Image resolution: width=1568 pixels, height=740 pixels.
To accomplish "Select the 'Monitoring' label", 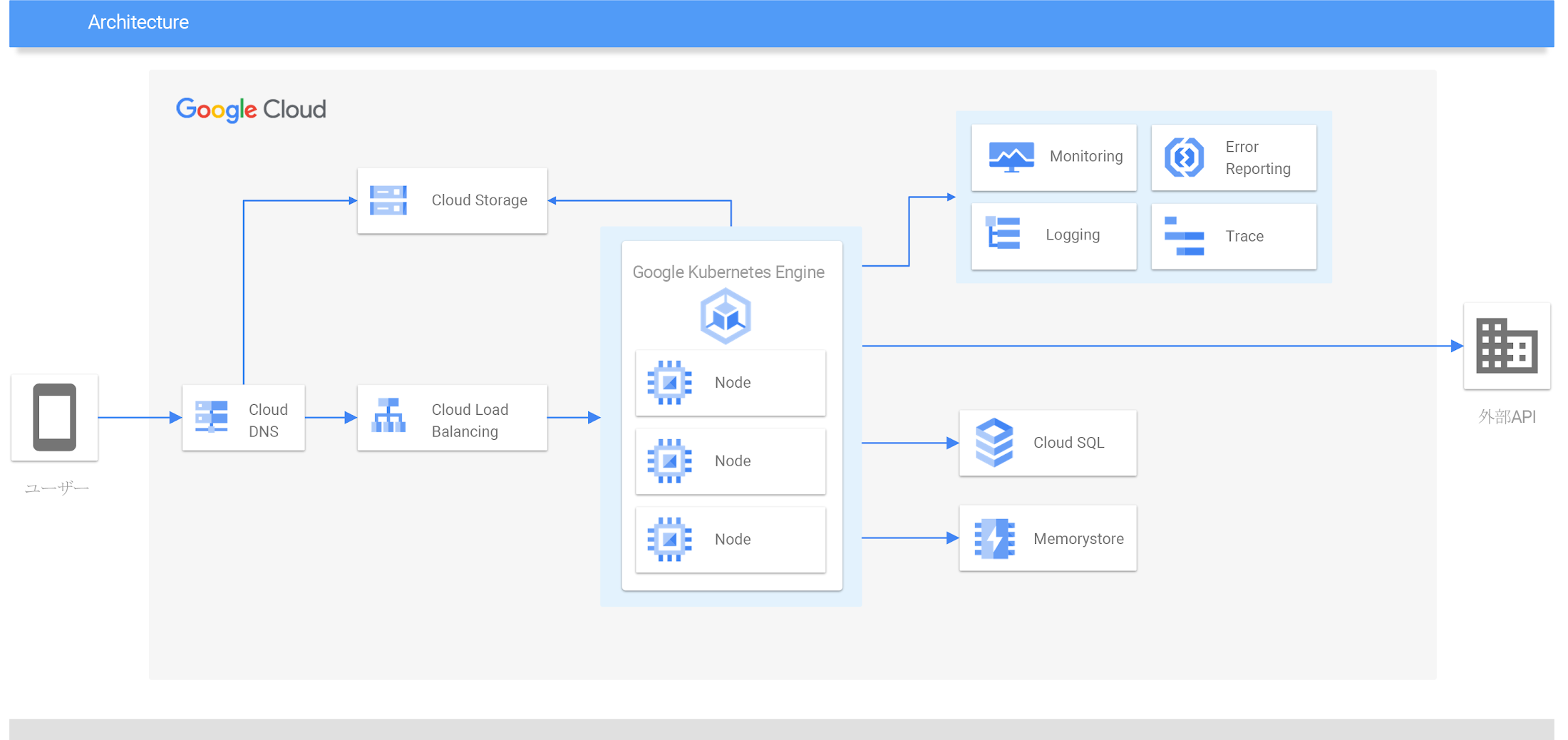I will tap(1086, 156).
